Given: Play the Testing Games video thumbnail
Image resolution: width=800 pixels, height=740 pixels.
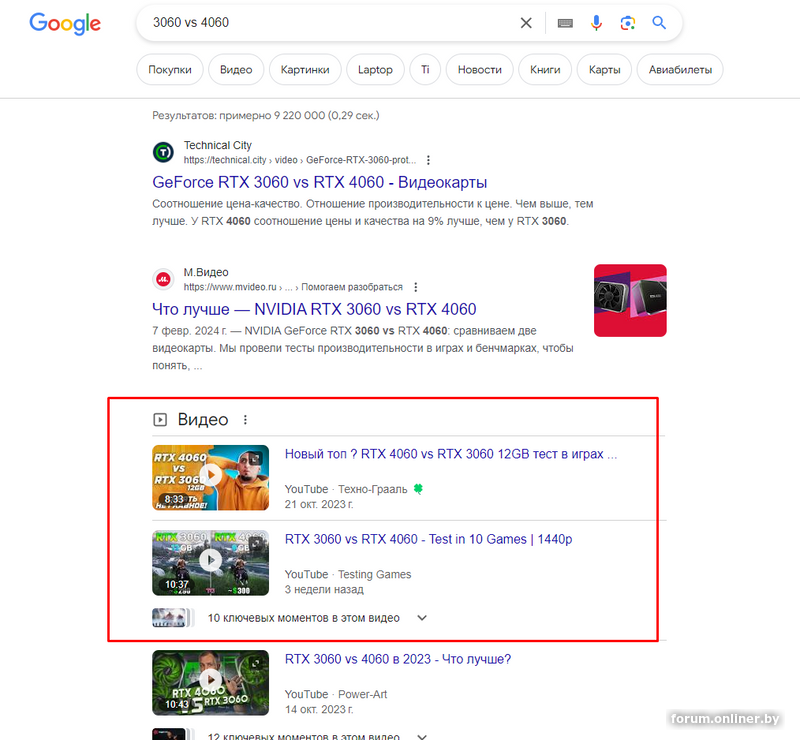Looking at the screenshot, I should 210,562.
